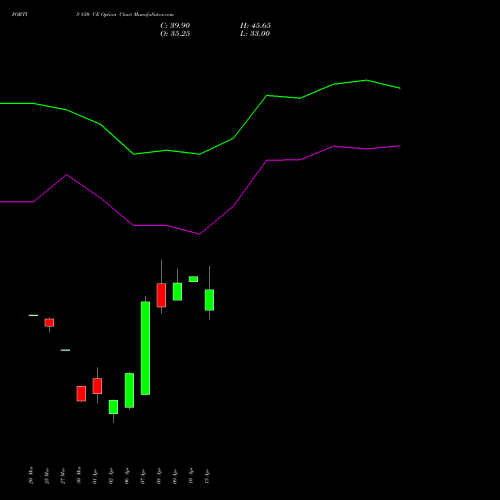Select the green 09 Apr candlestick
This screenshot has height=500, width=500.
pos(177,292)
